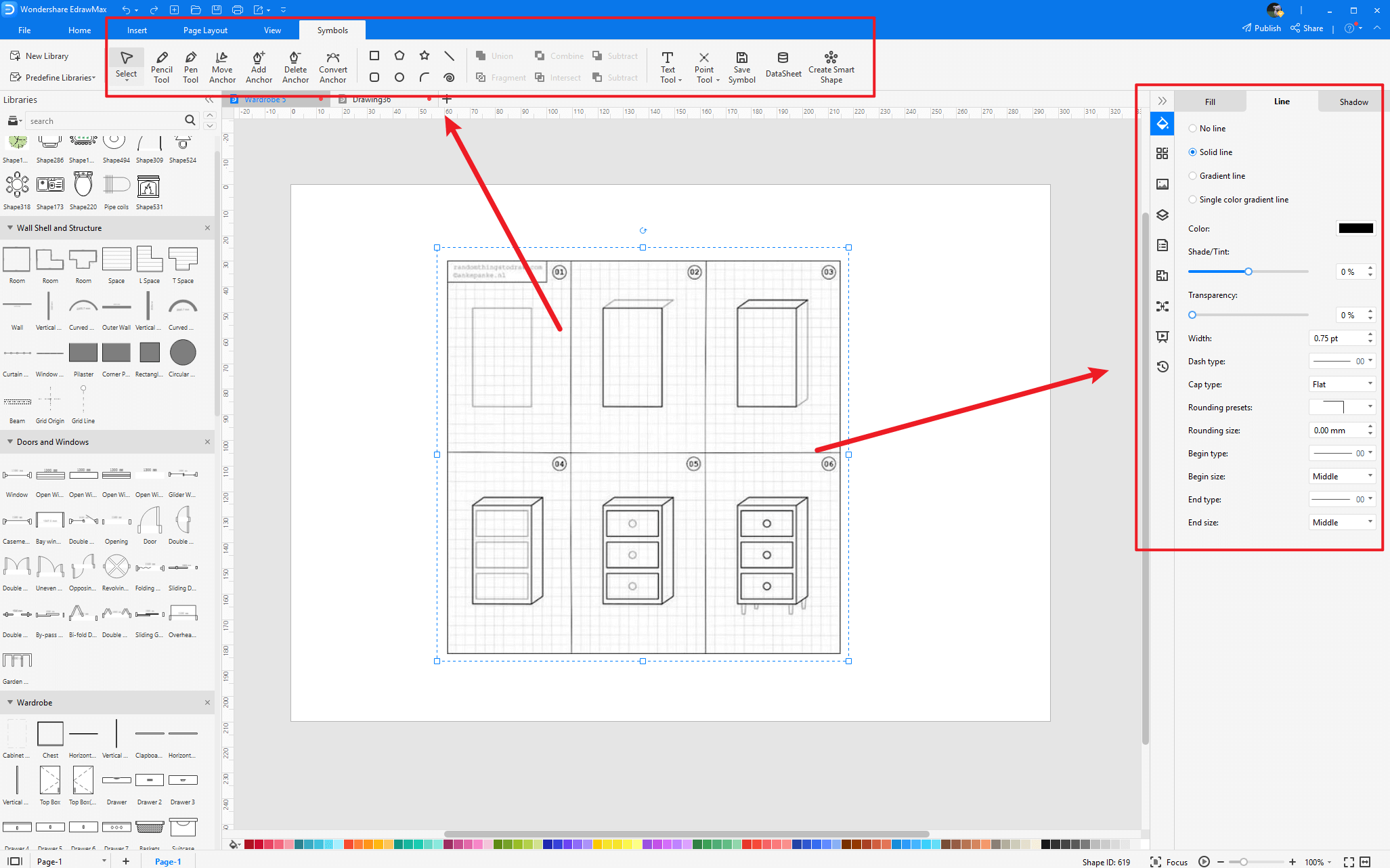The height and width of the screenshot is (868, 1390).
Task: Open the DataSheet tool
Action: coord(783,66)
